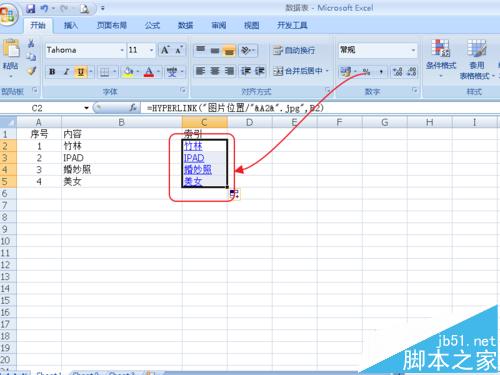Open the font size 11 dropdown
This screenshot has width=500, height=375.
click(x=151, y=50)
